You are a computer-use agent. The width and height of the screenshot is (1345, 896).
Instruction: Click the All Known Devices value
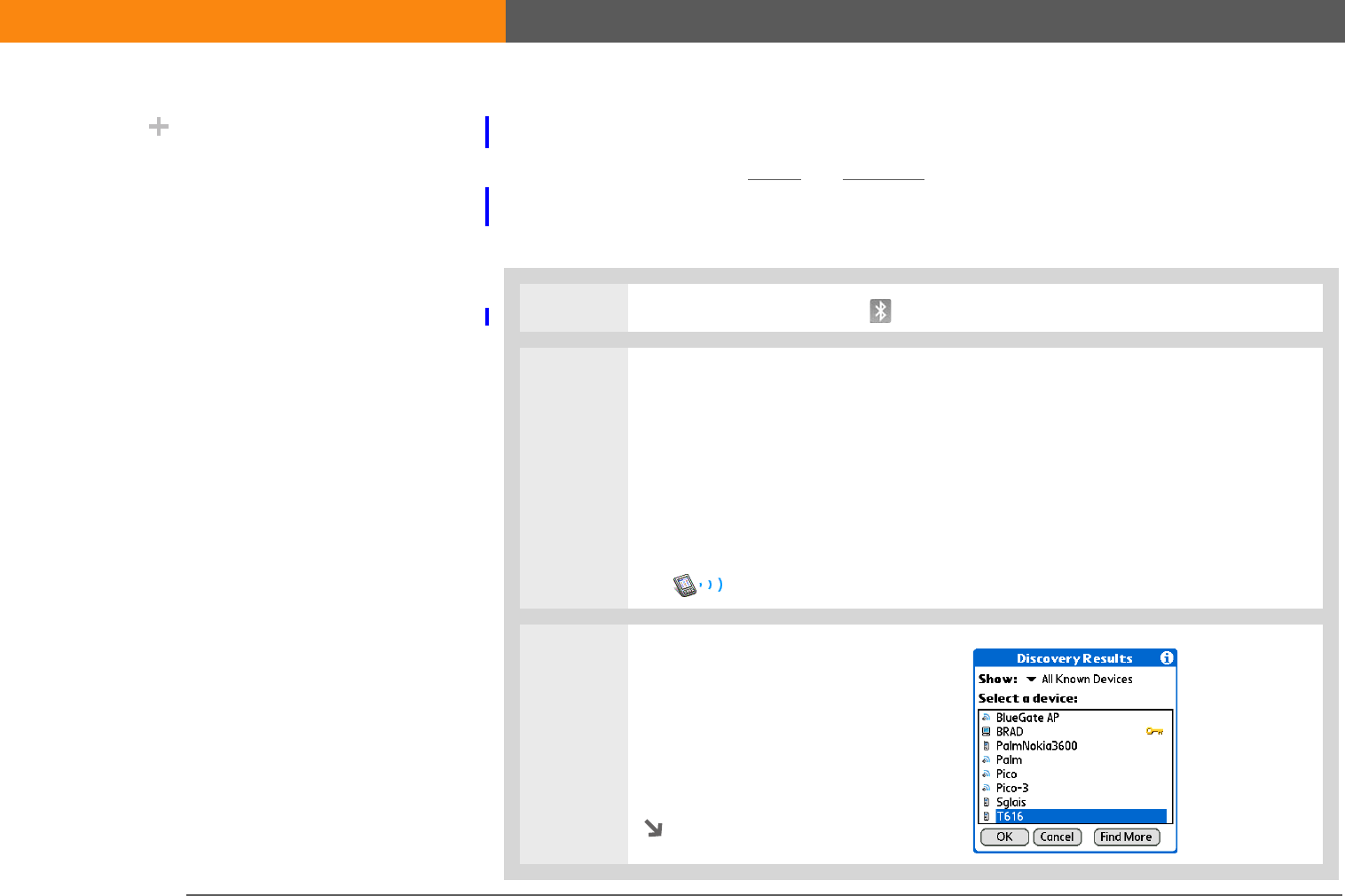tap(1087, 680)
